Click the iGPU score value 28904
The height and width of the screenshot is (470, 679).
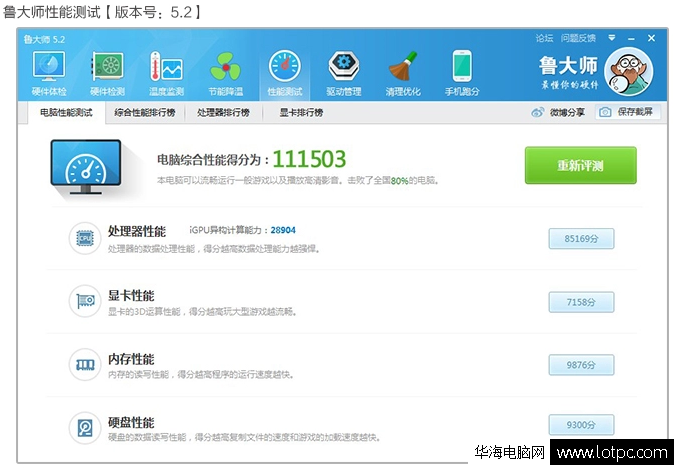(x=283, y=230)
